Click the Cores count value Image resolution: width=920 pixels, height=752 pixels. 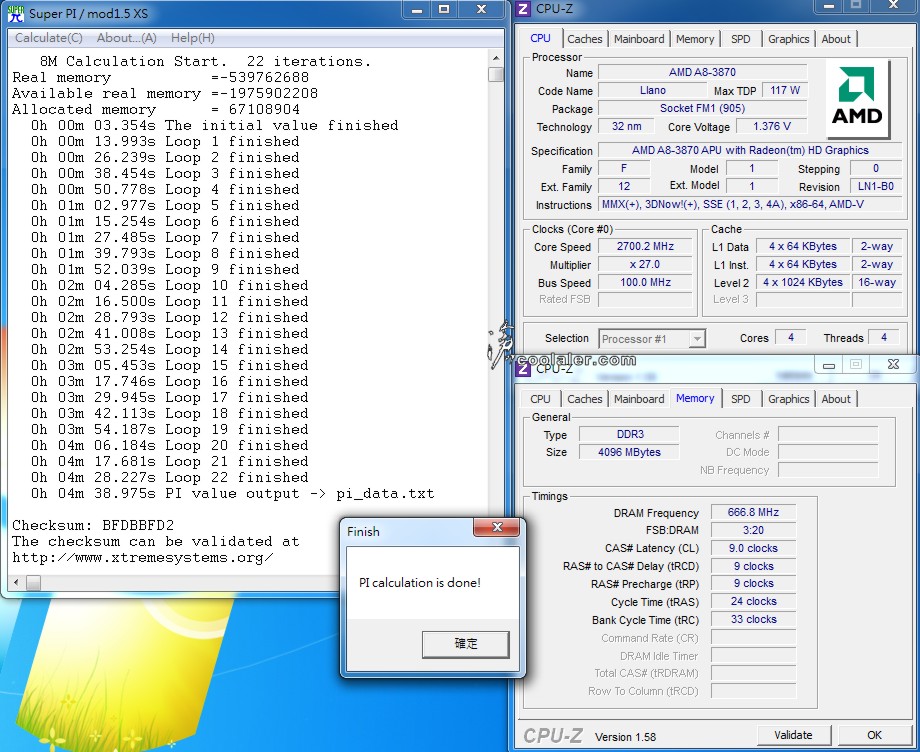[790, 337]
